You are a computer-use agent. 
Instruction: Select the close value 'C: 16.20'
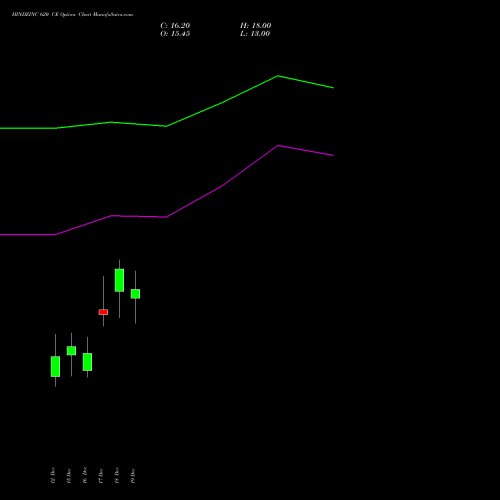pyautogui.click(x=175, y=26)
